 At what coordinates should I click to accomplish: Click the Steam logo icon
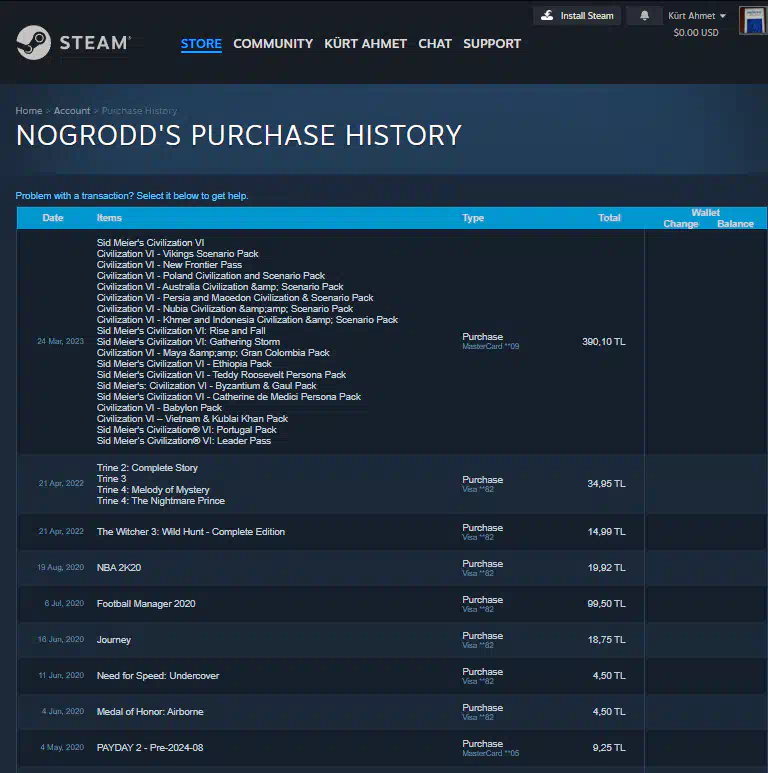point(34,42)
